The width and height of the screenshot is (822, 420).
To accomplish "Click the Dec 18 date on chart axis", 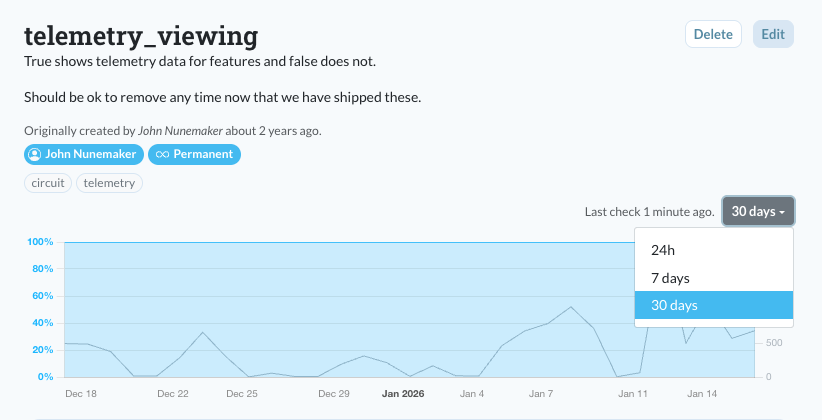I will click(80, 394).
